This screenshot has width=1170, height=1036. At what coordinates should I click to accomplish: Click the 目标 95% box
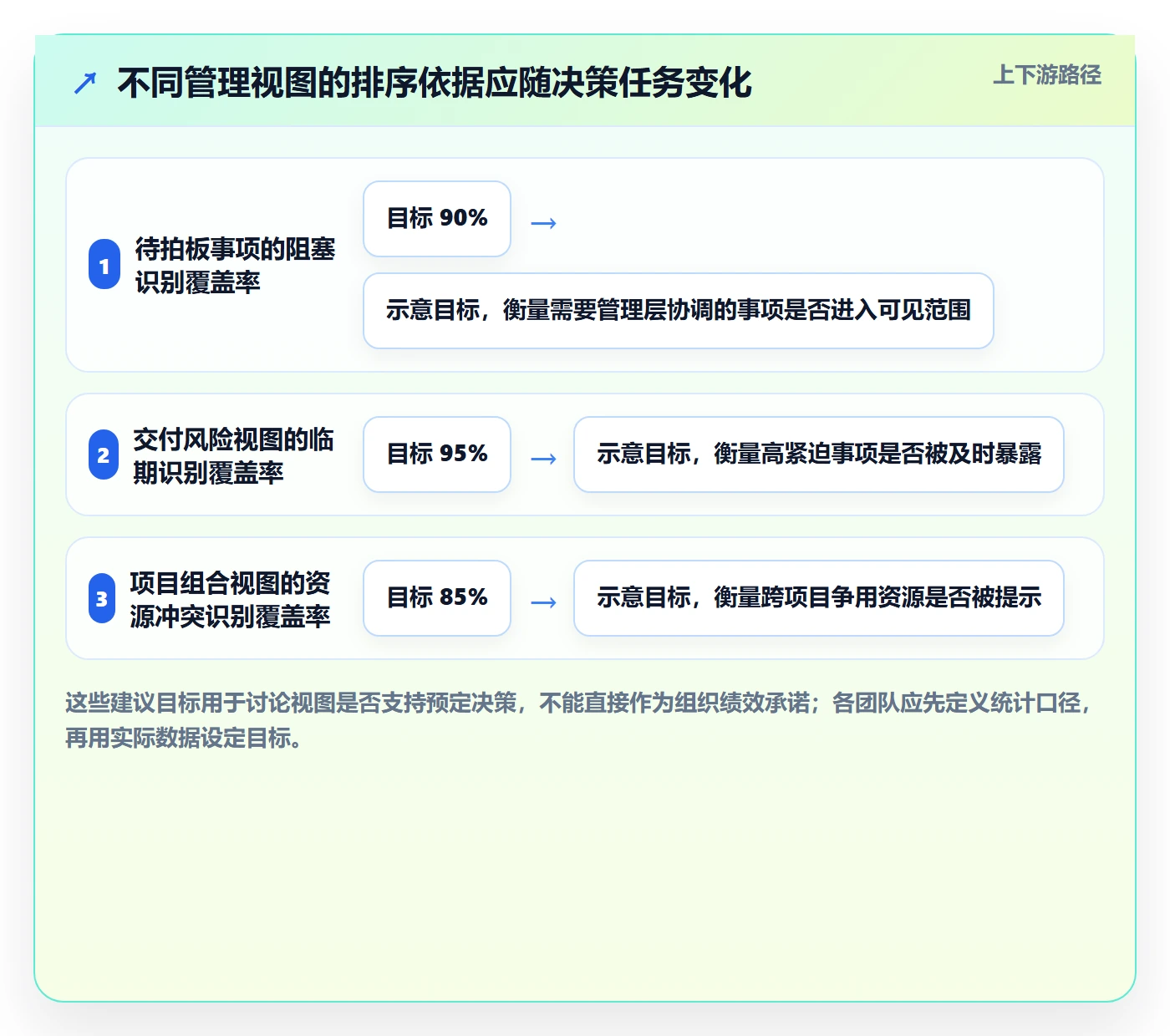click(437, 455)
